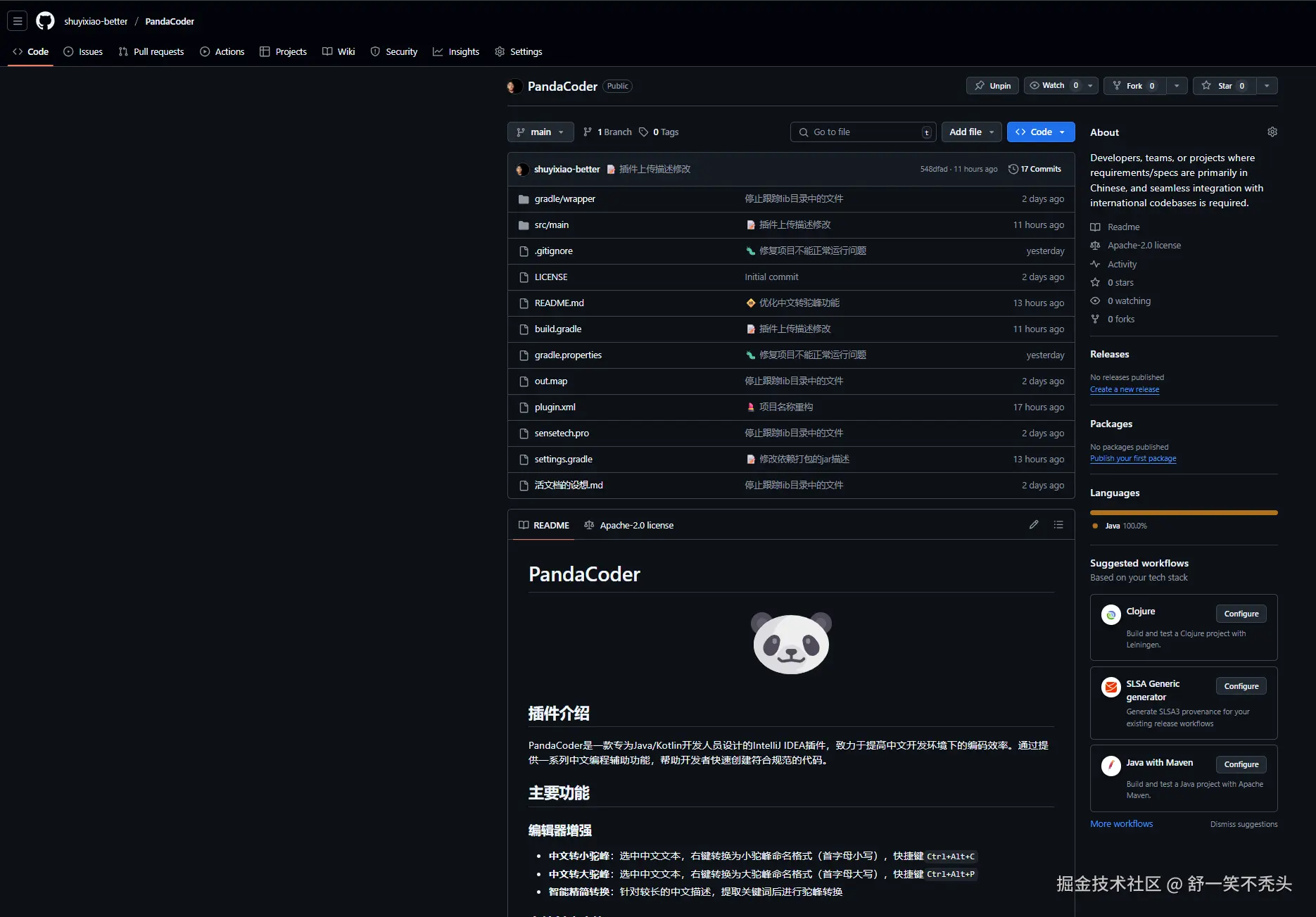Open the Pull requests tab
The height and width of the screenshot is (917, 1316).
coord(151,52)
